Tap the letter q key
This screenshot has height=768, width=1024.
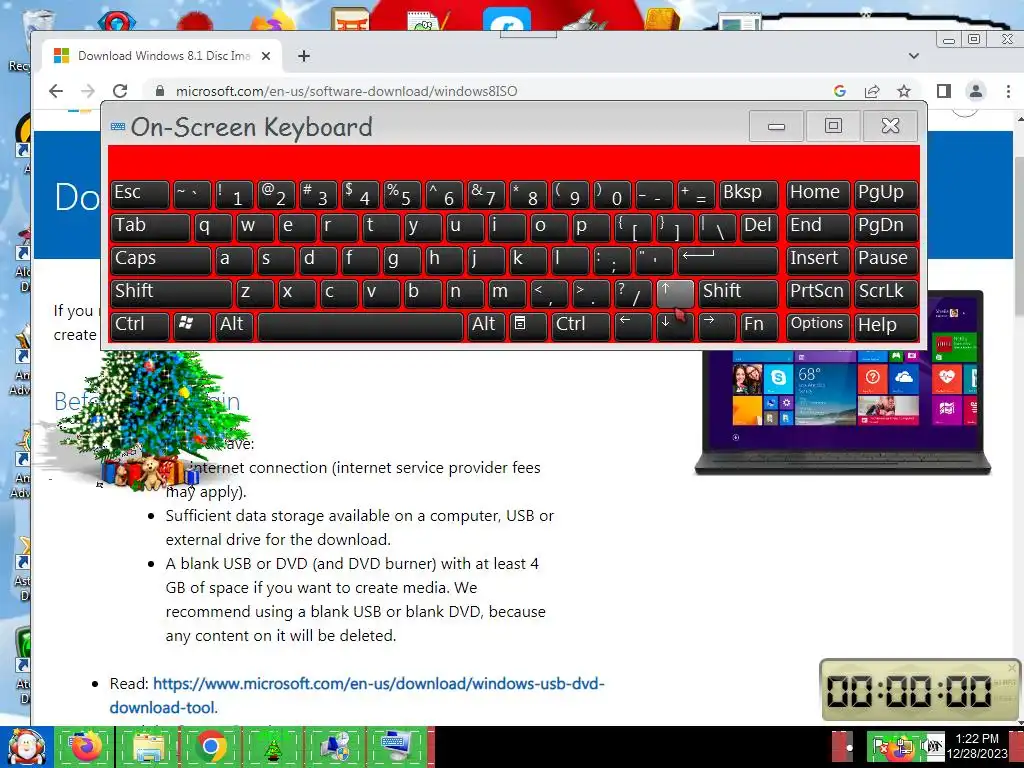tap(213, 227)
